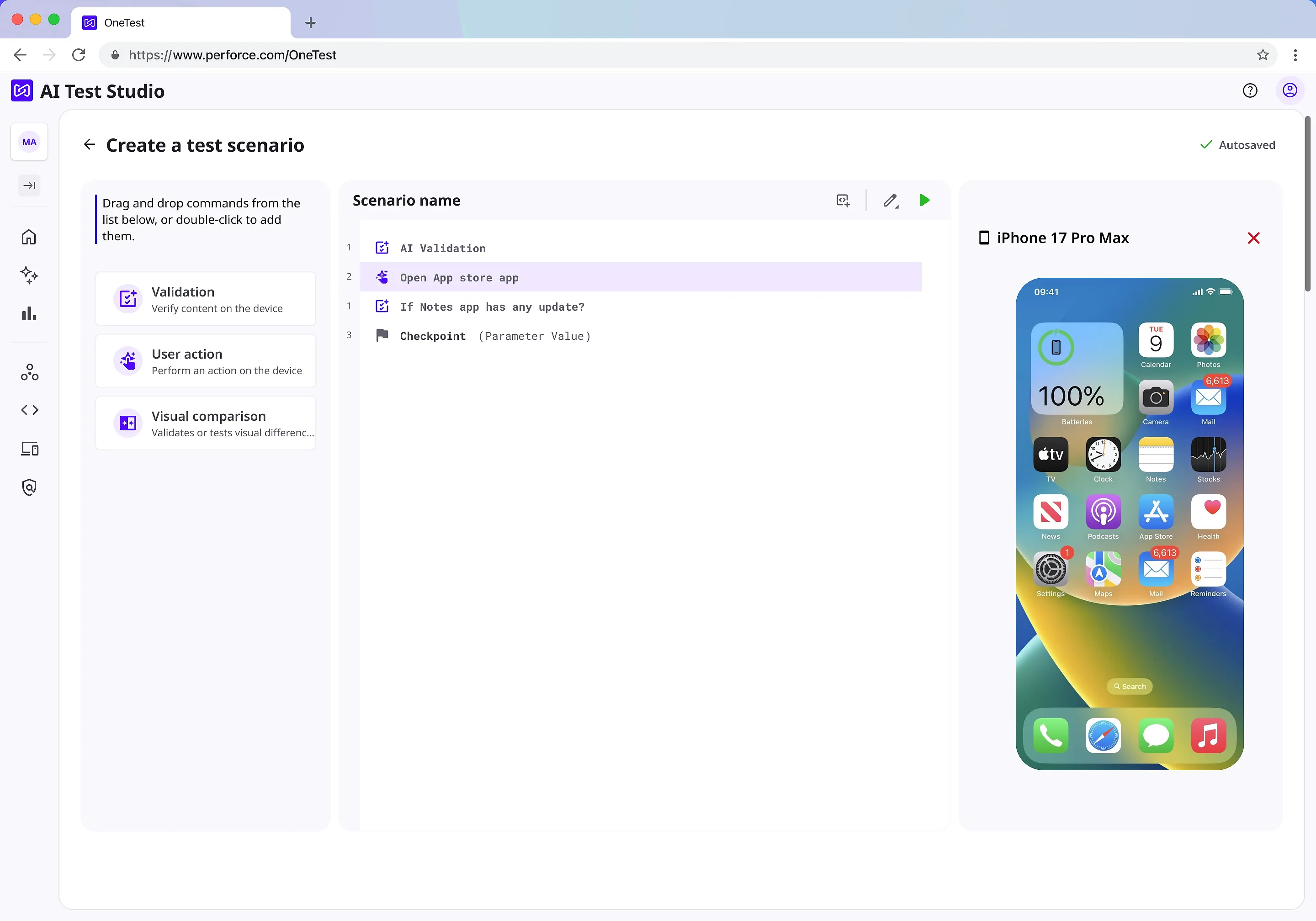Tap the Clock app icon
Screen dimensions: 1316x921
[1103, 455]
